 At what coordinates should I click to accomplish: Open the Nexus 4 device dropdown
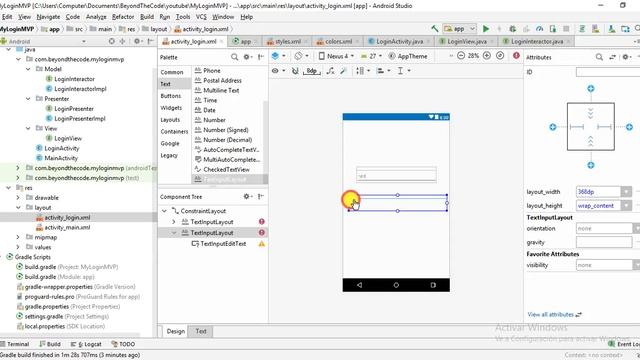(336, 56)
